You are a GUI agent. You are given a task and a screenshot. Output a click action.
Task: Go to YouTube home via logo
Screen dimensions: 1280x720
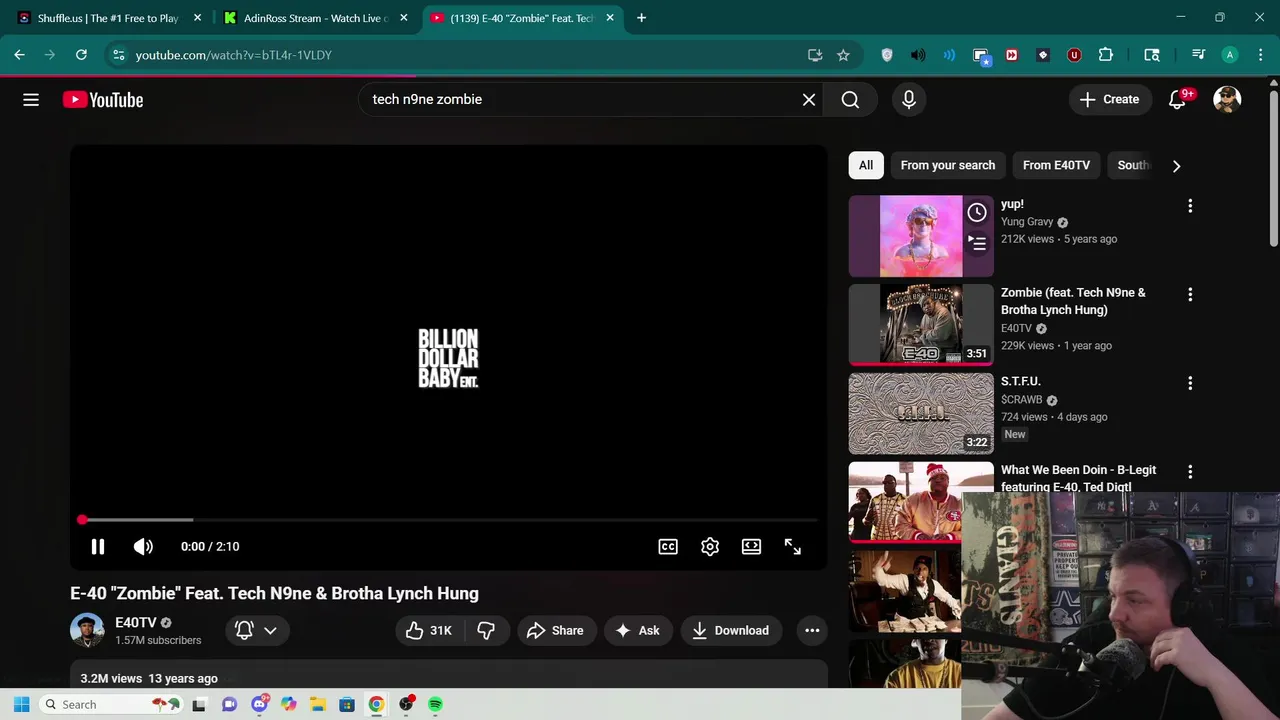click(x=103, y=100)
